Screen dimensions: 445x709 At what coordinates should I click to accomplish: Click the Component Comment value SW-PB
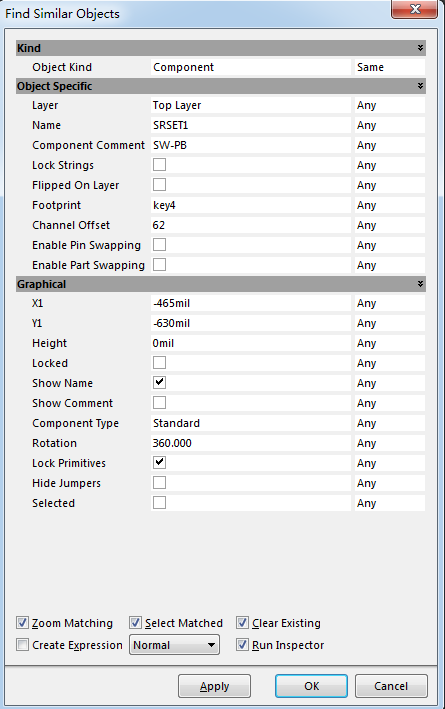click(251, 145)
